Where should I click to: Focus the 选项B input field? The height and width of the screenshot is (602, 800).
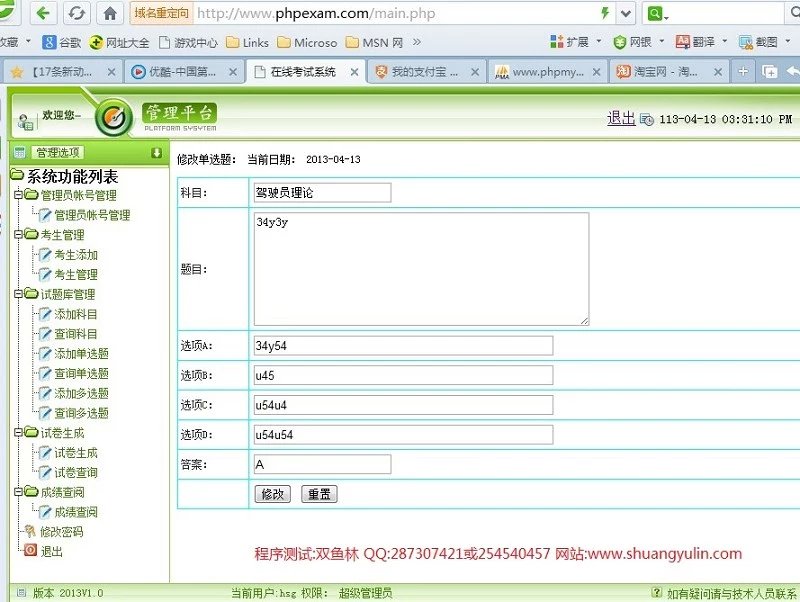pos(403,375)
